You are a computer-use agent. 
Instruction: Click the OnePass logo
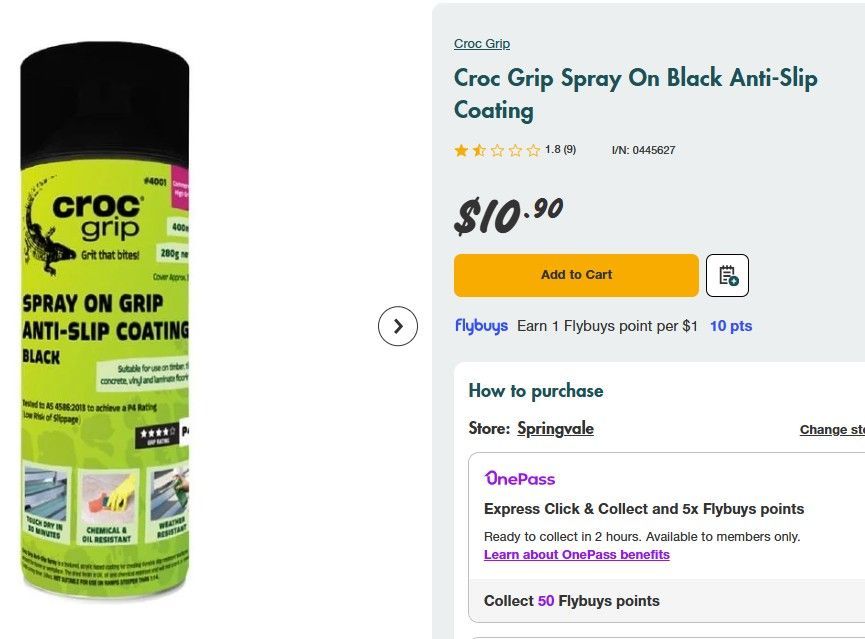point(520,478)
